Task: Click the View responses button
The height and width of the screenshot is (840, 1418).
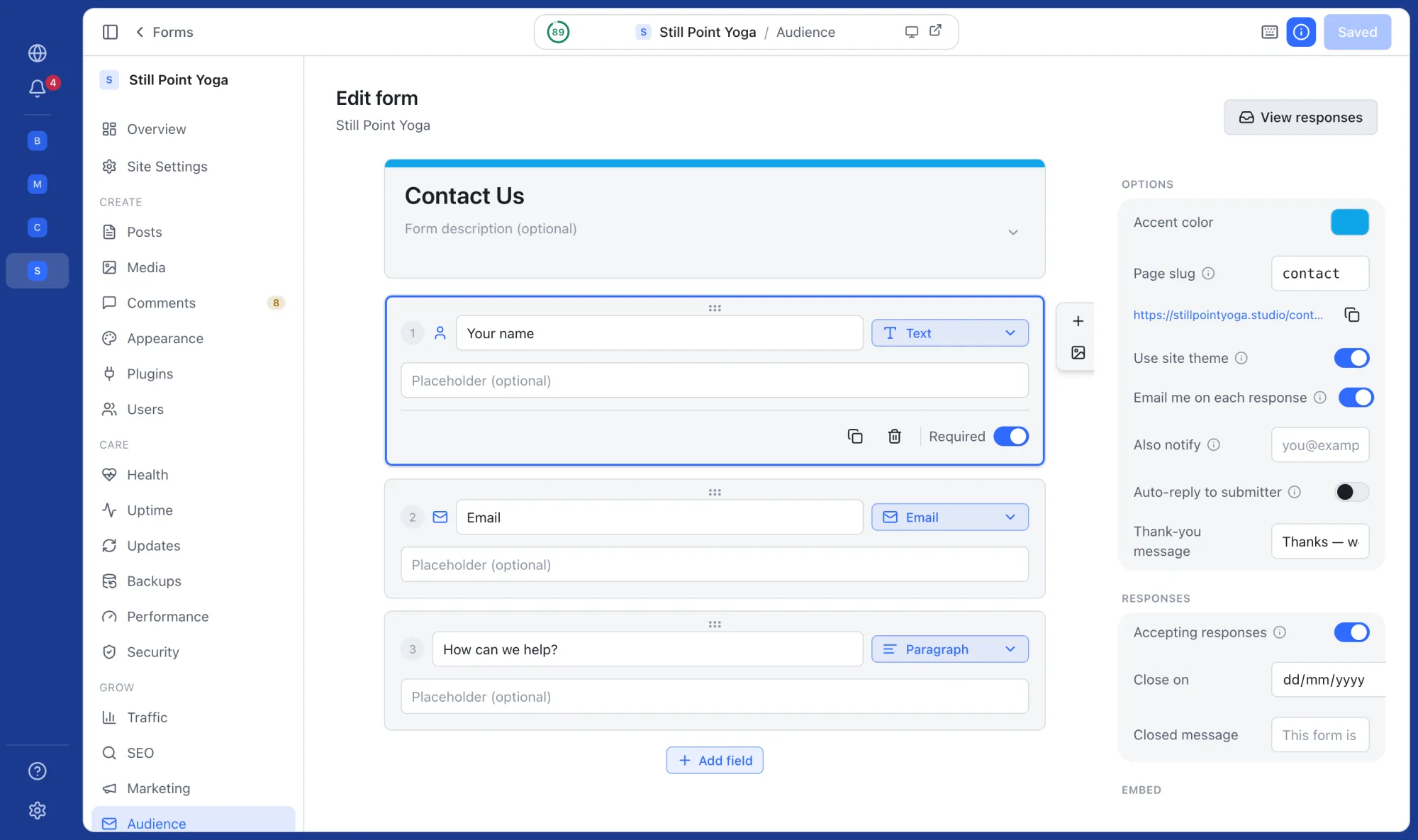Action: point(1300,117)
